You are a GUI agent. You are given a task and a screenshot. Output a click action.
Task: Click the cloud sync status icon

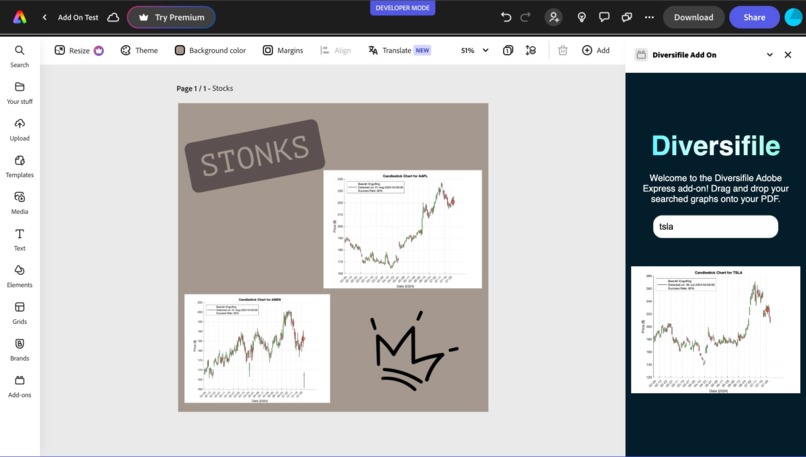point(113,17)
